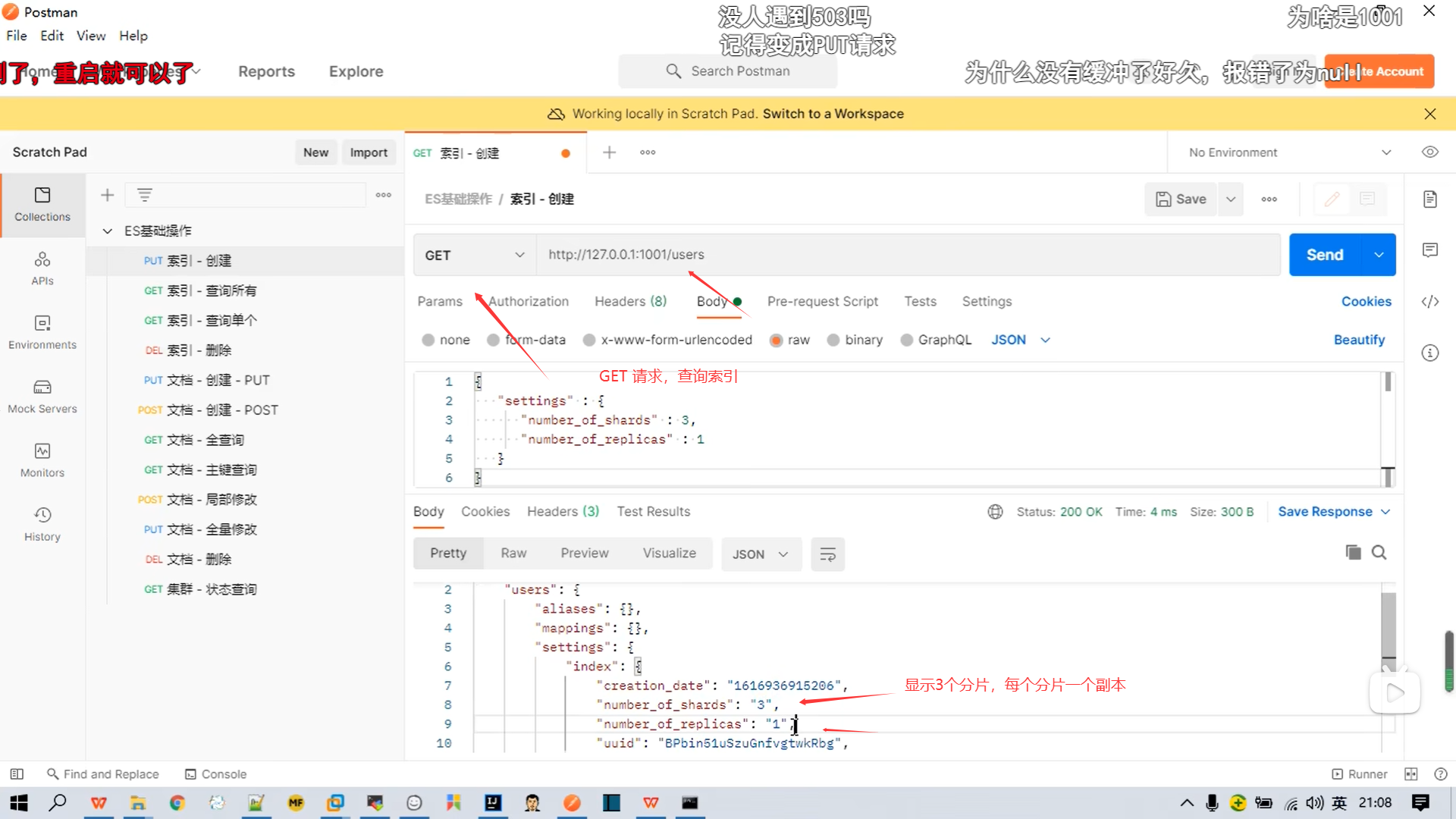Click the environment quick look eye icon

pyautogui.click(x=1429, y=152)
